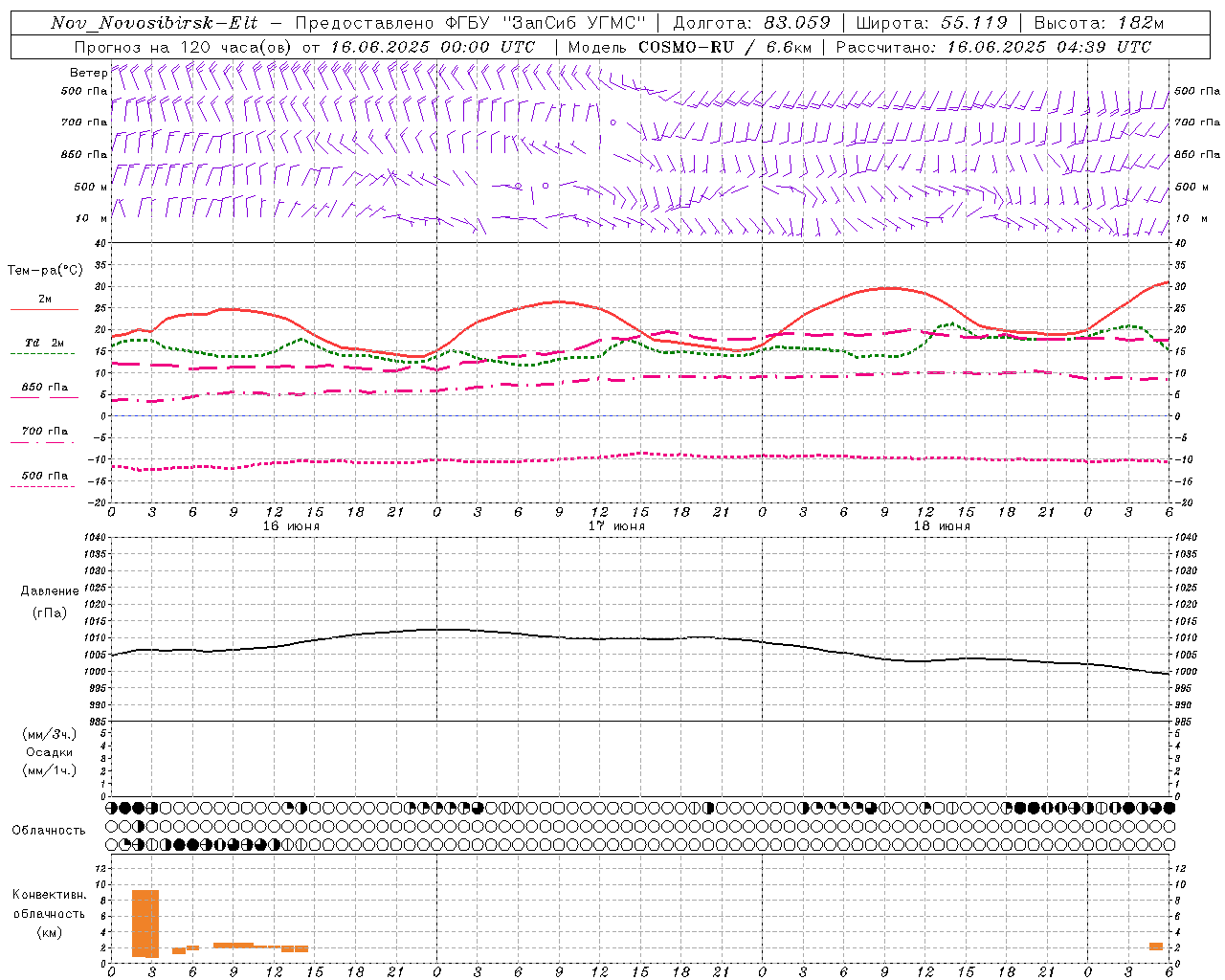Select the Долгота: 83.059 value
Viewport: 1225px width, 980px height.
[x=751, y=23]
